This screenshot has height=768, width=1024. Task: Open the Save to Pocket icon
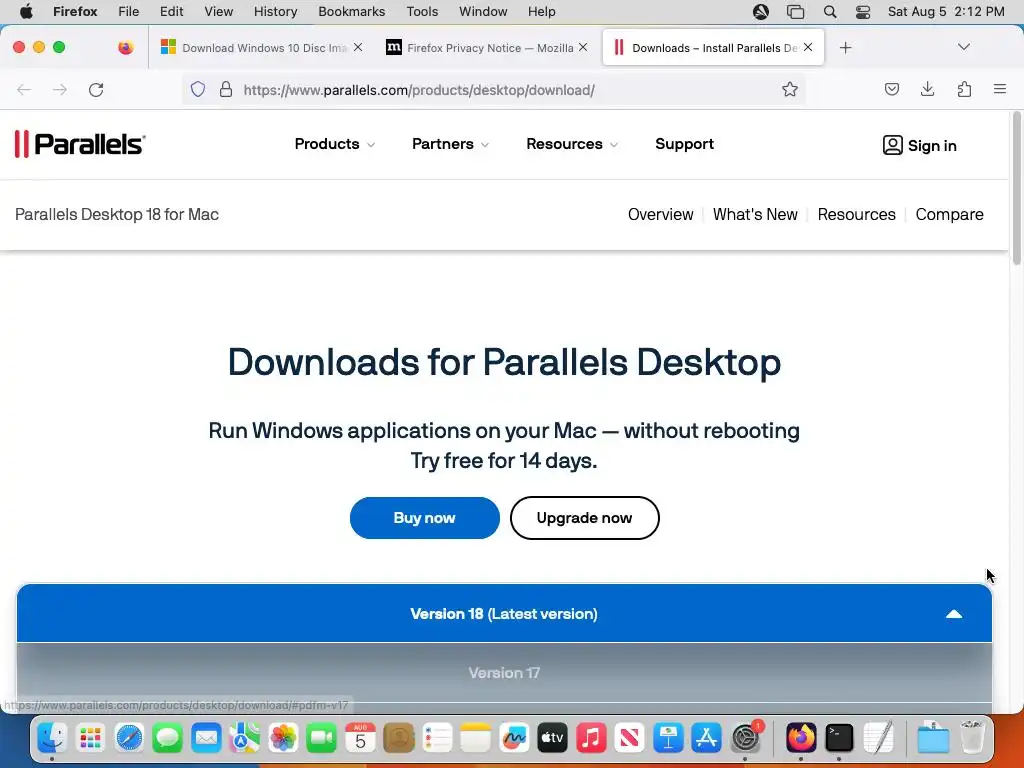pyautogui.click(x=891, y=89)
